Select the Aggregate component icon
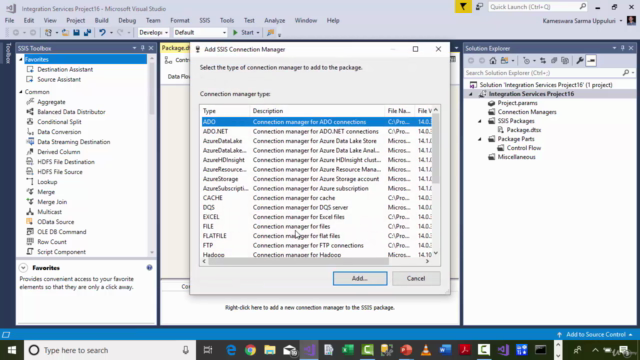The width and height of the screenshot is (640, 360). click(x=30, y=102)
